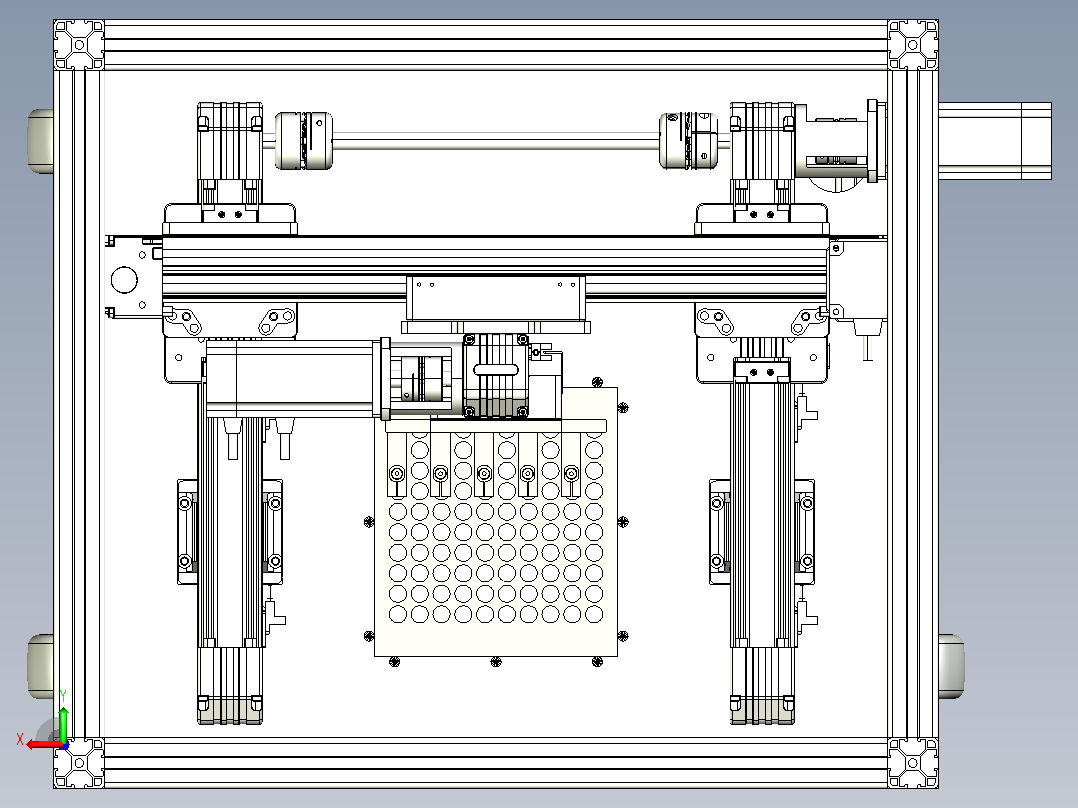This screenshot has width=1078, height=808.
Task: Select the perforated tray plate with circular holes
Action: (x=496, y=523)
